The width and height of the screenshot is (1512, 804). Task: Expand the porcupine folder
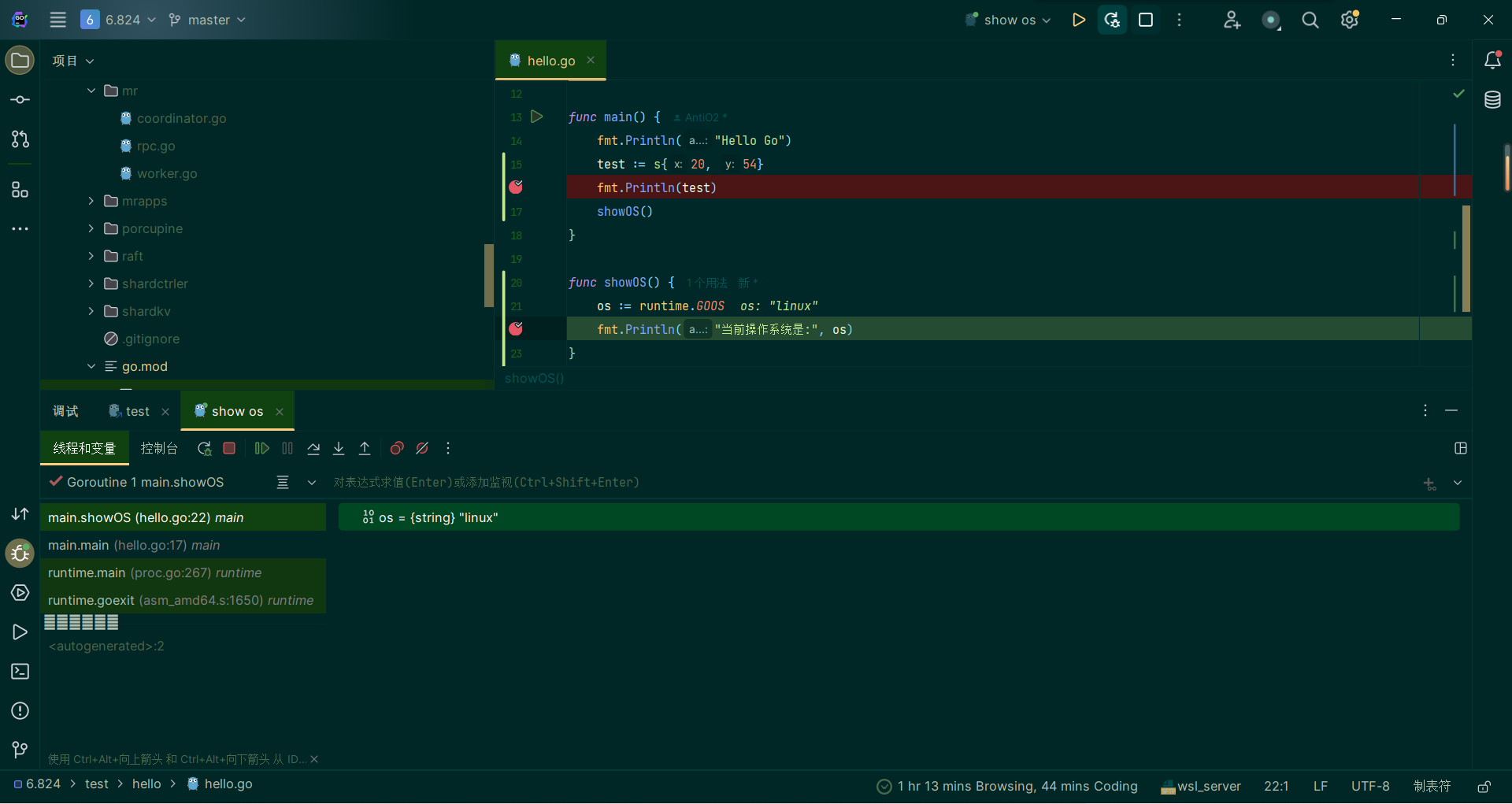pos(91,228)
